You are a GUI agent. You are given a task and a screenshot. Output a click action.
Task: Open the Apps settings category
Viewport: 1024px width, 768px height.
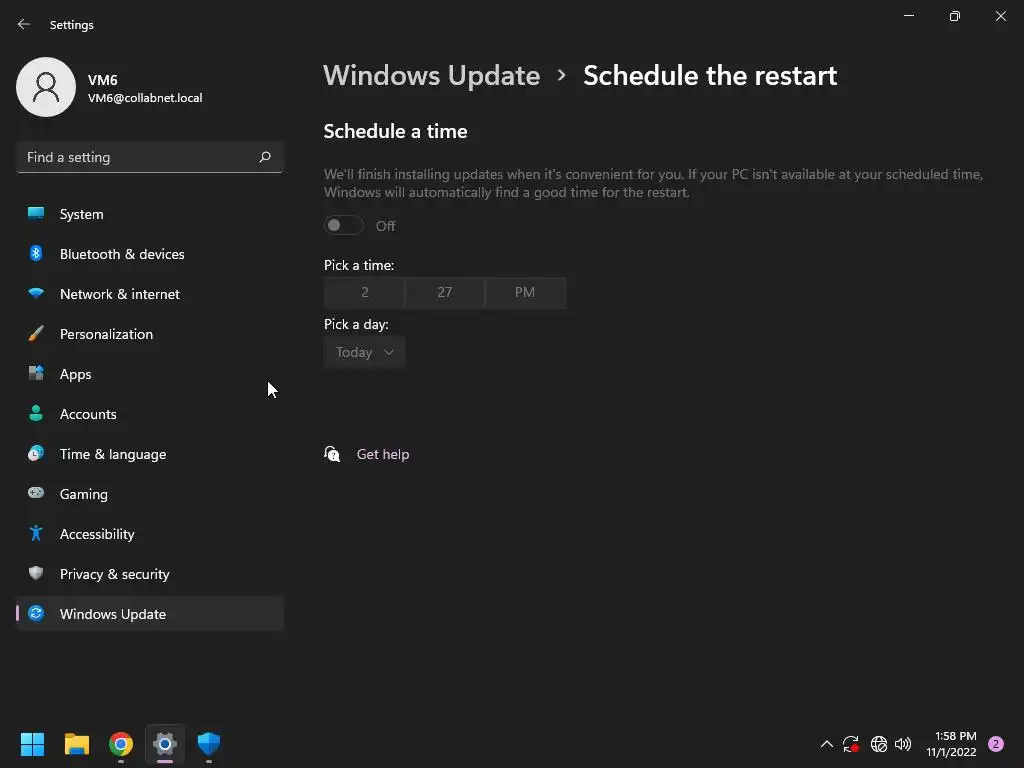point(150,374)
